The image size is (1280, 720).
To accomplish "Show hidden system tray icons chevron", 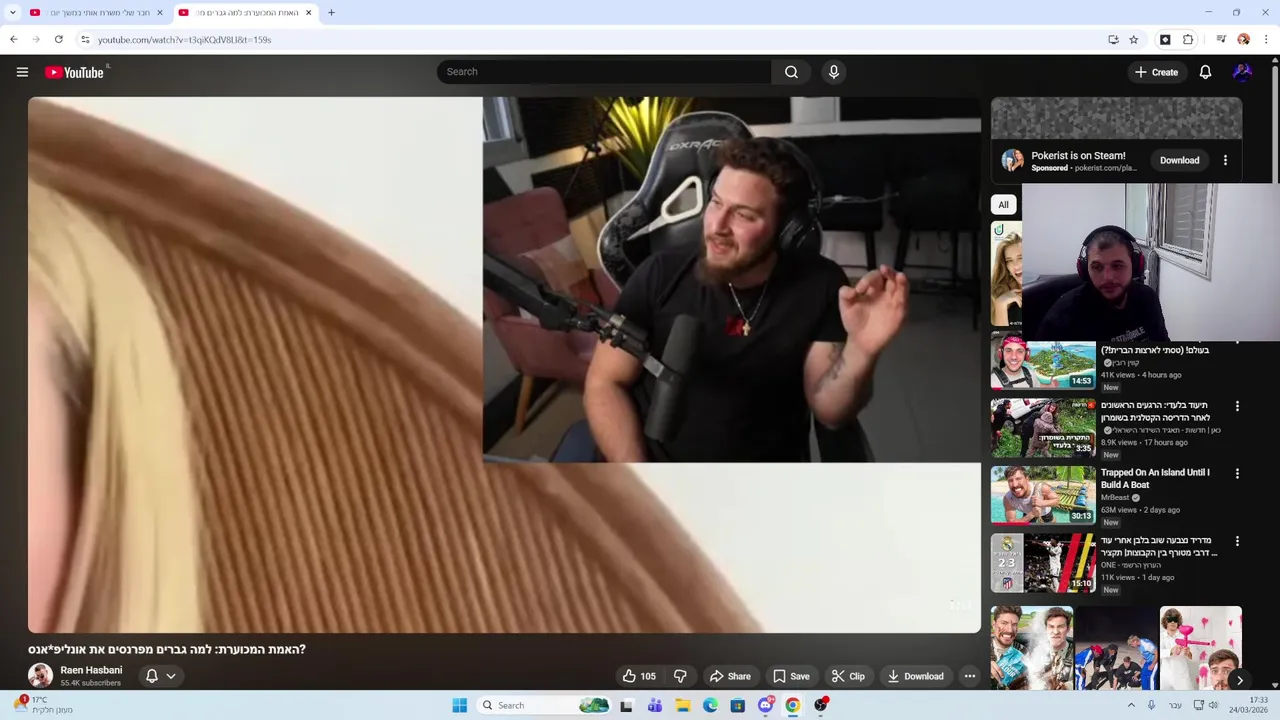I will pos(1131,705).
